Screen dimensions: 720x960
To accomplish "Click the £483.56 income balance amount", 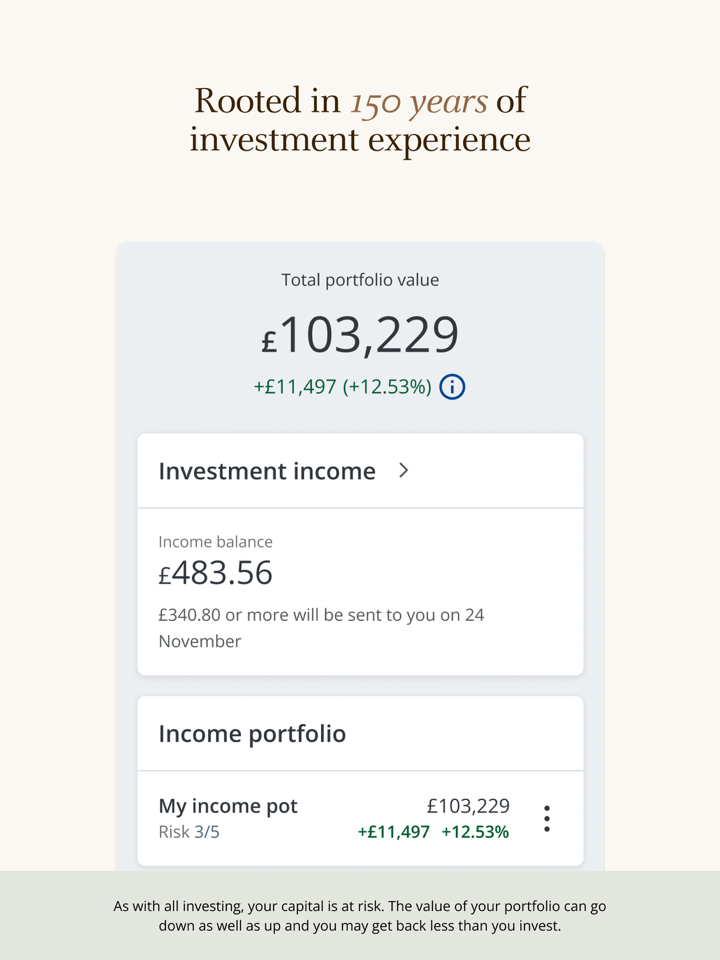I will pyautogui.click(x=216, y=573).
